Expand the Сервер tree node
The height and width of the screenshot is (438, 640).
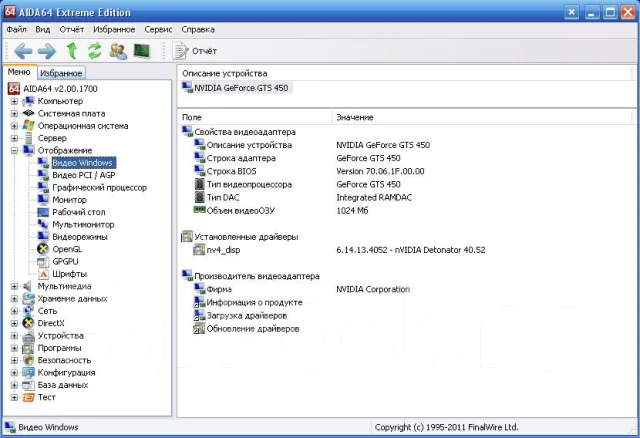point(14,138)
